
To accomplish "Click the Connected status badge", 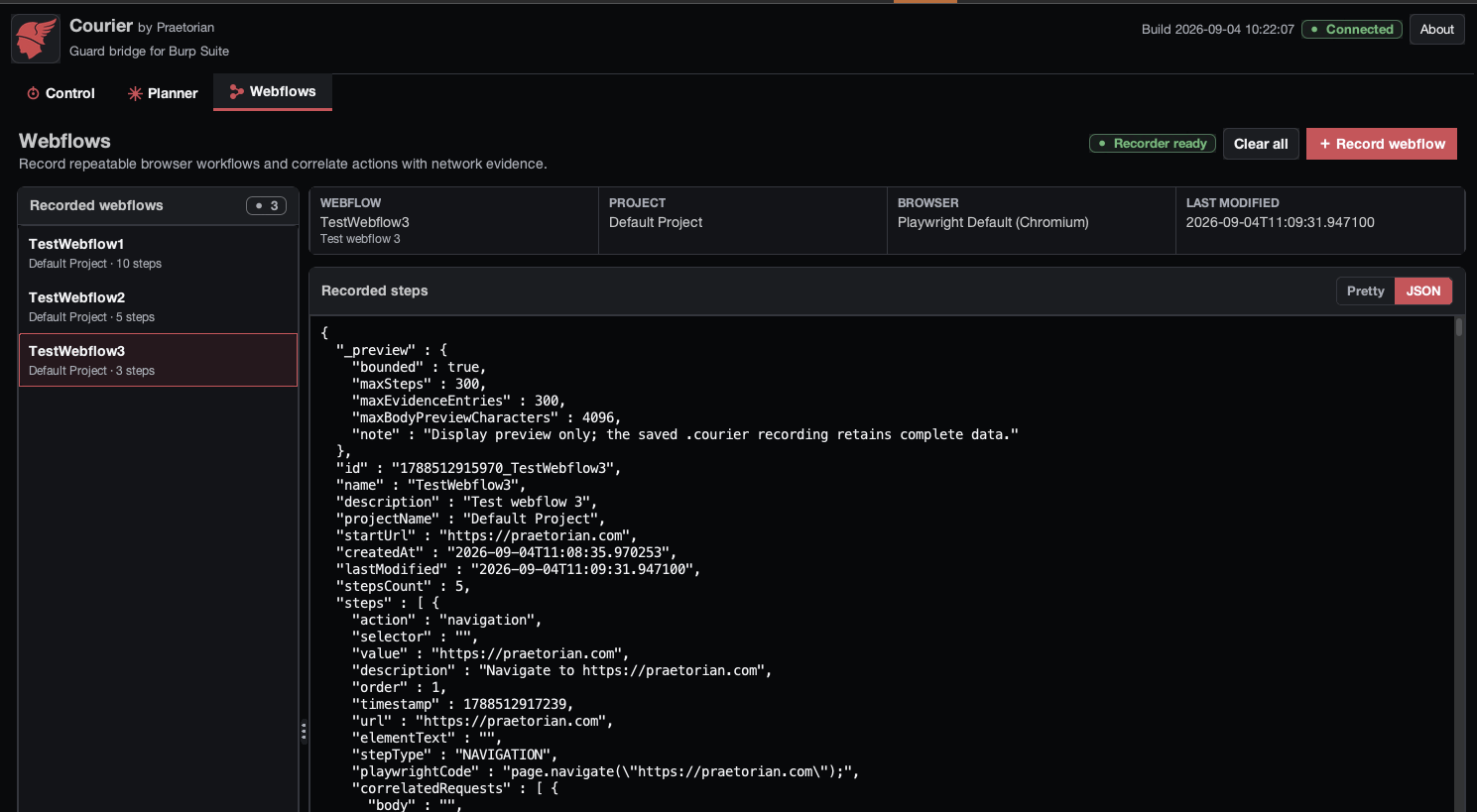I will [1351, 29].
